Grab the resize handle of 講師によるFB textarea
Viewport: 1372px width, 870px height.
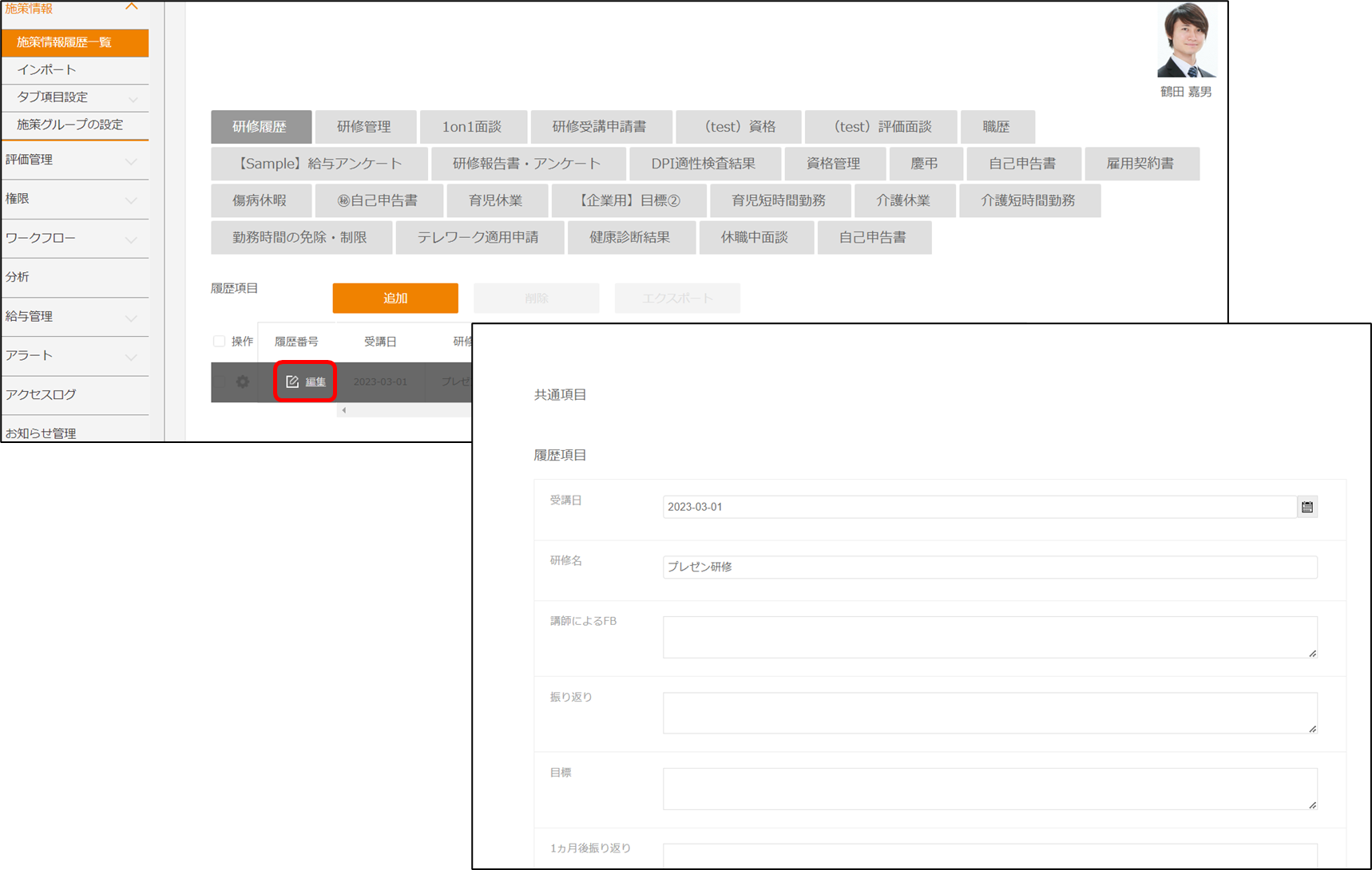1312,653
